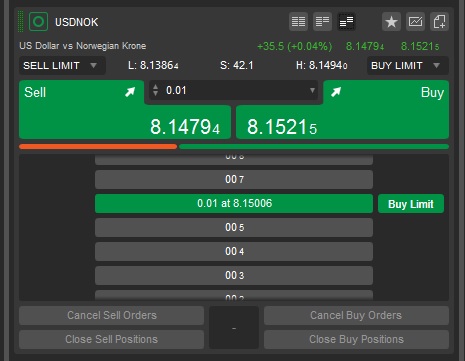Click the arrow icon on the Buy button

click(x=336, y=92)
